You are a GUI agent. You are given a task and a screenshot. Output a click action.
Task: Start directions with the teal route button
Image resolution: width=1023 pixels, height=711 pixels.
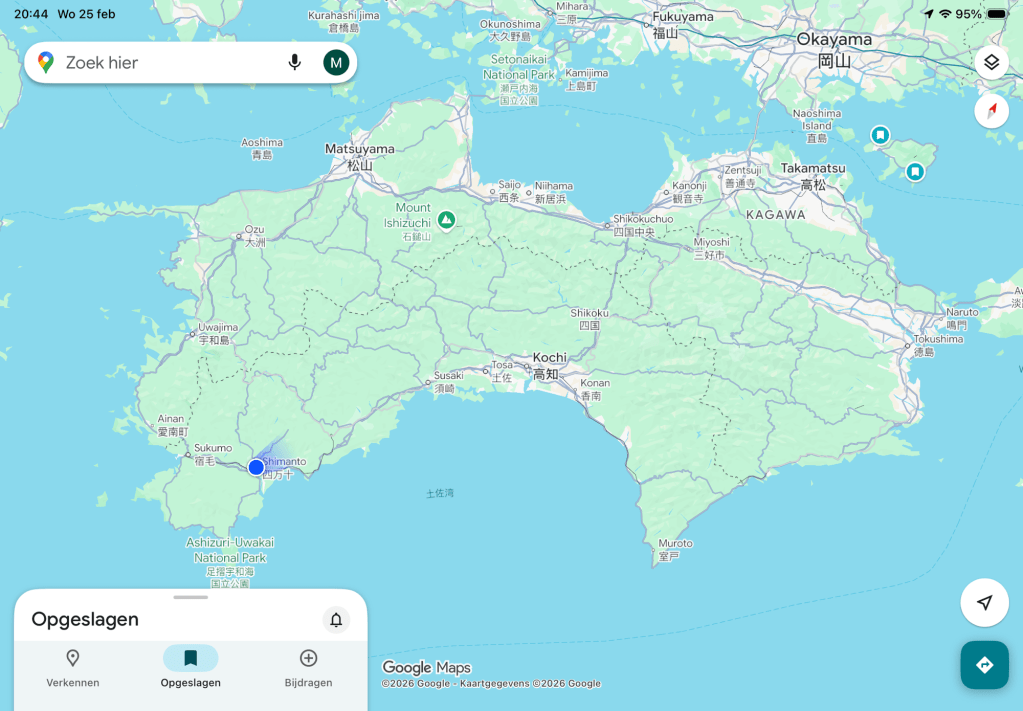click(984, 665)
